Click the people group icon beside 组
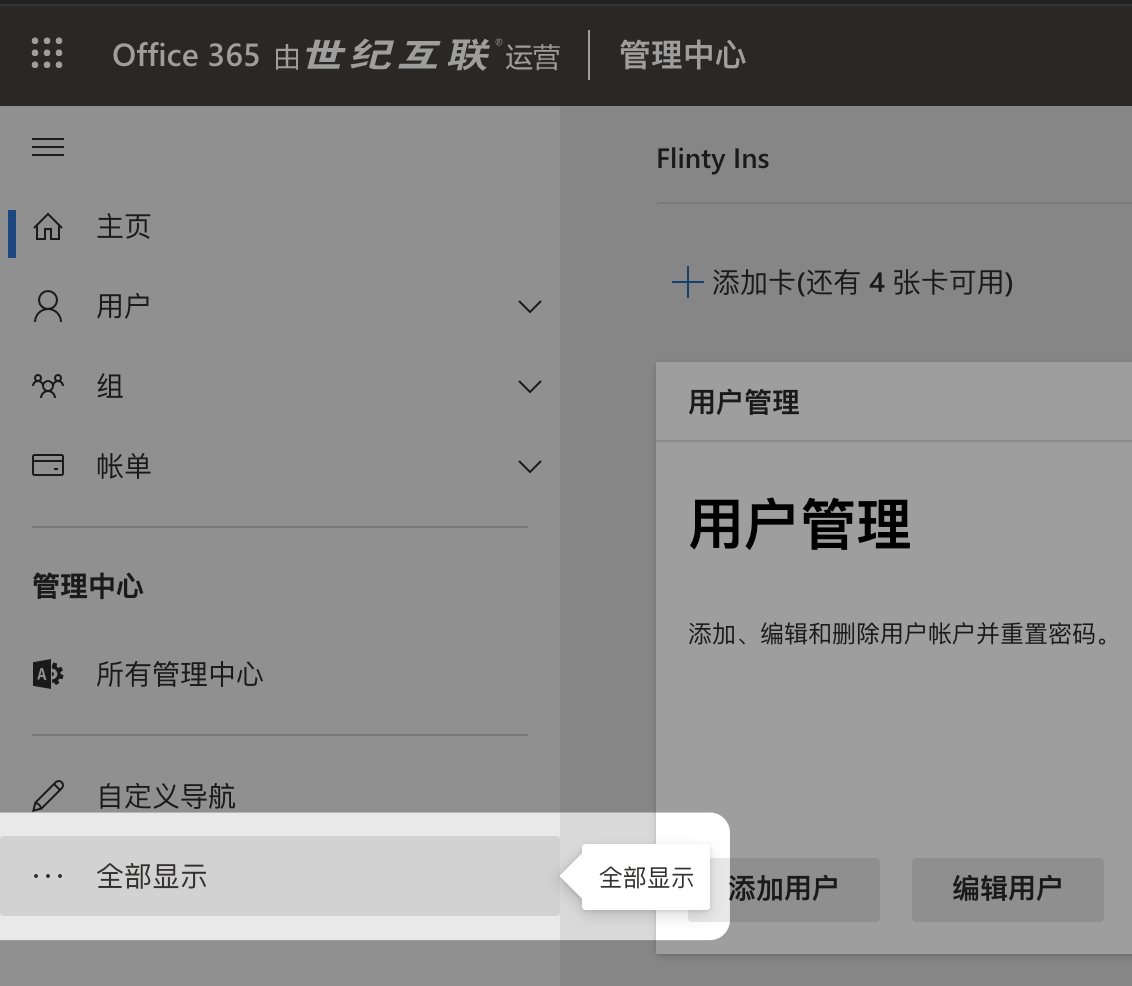Image resolution: width=1132 pixels, height=986 pixels. [x=48, y=386]
